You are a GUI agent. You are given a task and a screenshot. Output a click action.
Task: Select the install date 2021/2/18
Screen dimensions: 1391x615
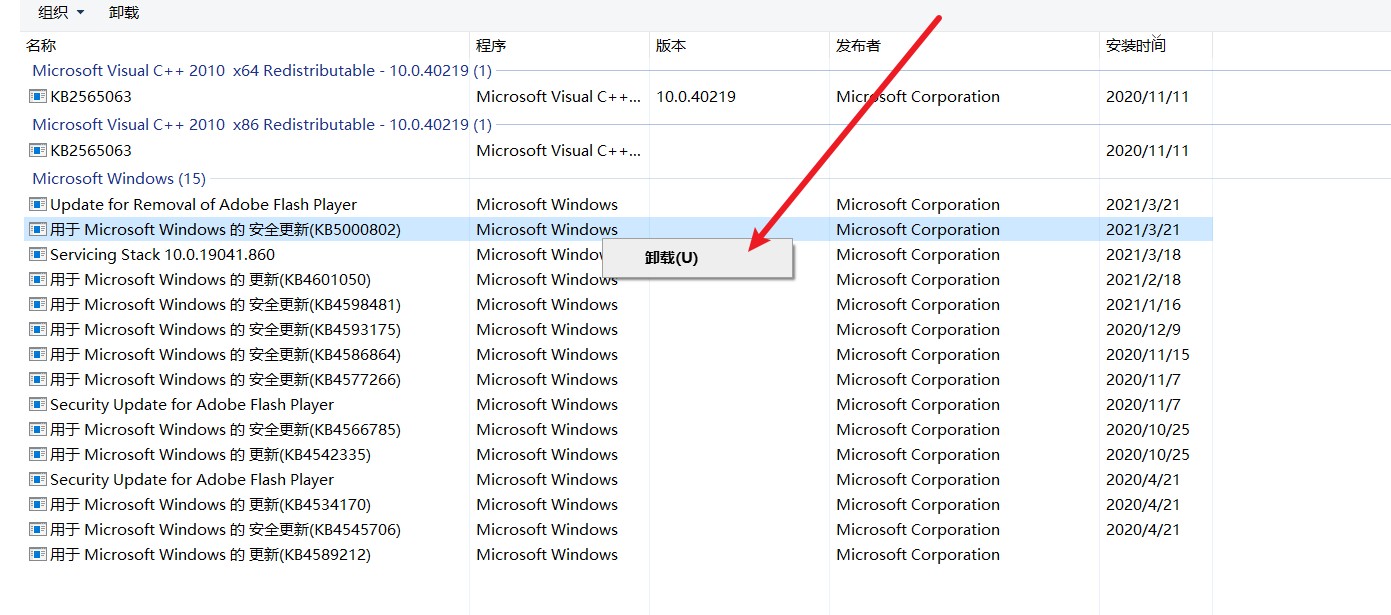click(1144, 280)
